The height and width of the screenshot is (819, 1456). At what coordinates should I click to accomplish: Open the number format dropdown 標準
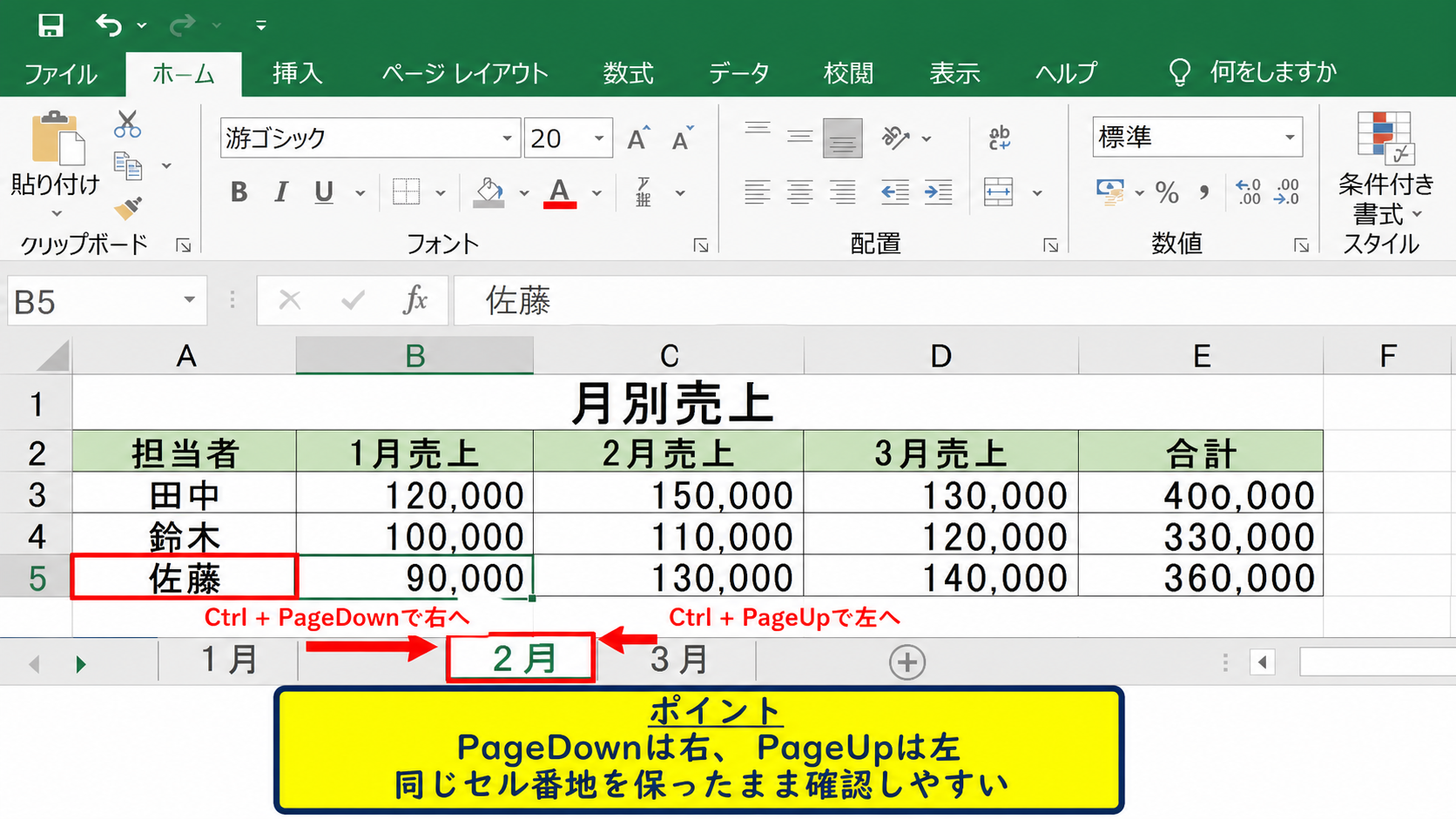[x=1197, y=138]
